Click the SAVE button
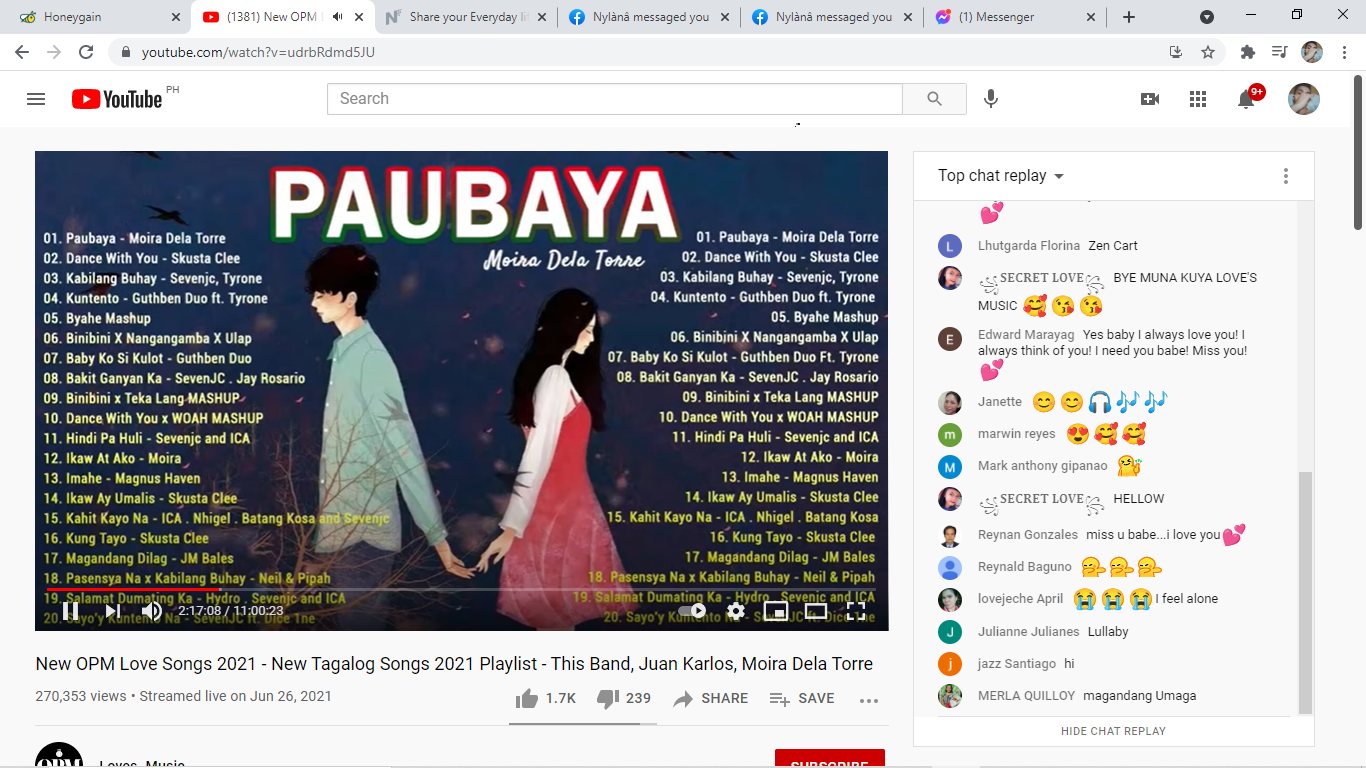Image resolution: width=1366 pixels, height=768 pixels. pyautogui.click(x=802, y=699)
